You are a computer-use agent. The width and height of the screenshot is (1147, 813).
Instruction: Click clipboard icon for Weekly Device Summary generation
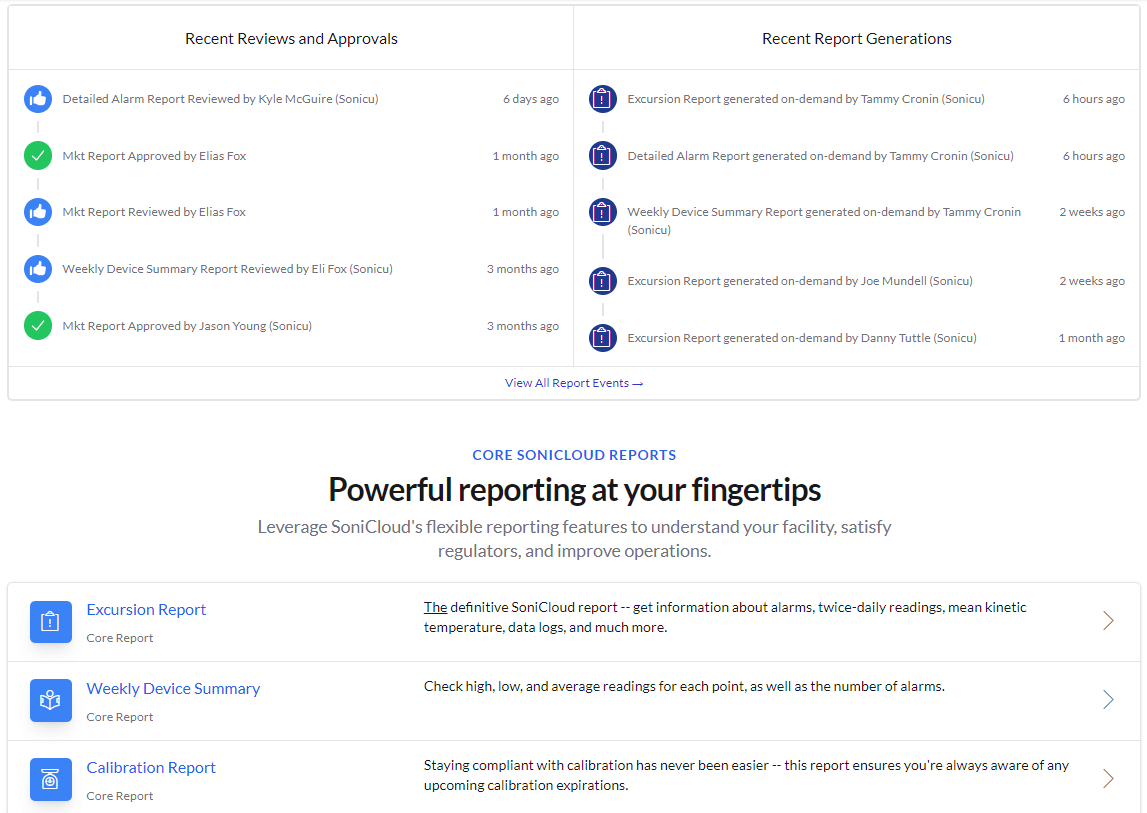603,212
